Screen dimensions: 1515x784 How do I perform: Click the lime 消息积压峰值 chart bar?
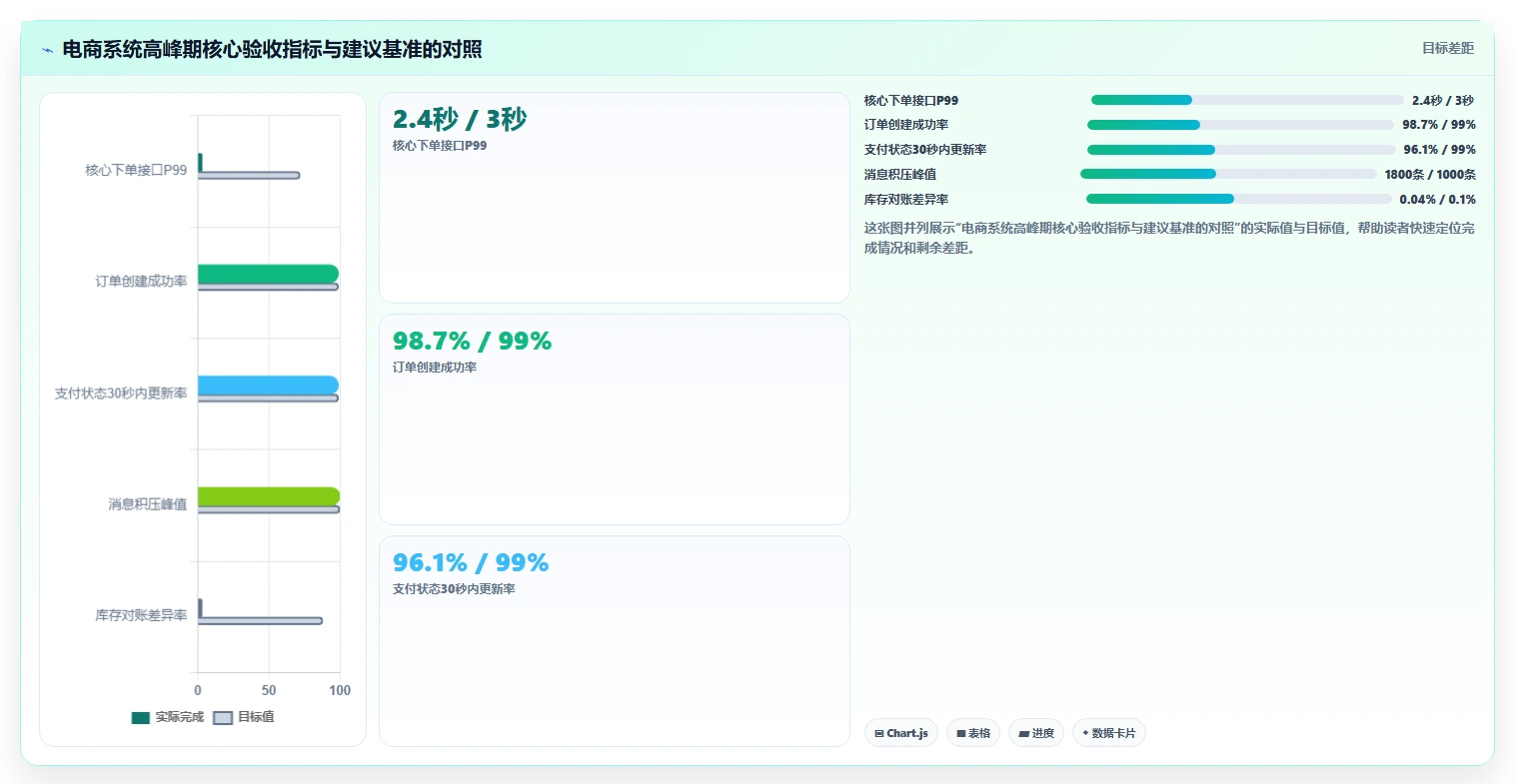click(269, 496)
